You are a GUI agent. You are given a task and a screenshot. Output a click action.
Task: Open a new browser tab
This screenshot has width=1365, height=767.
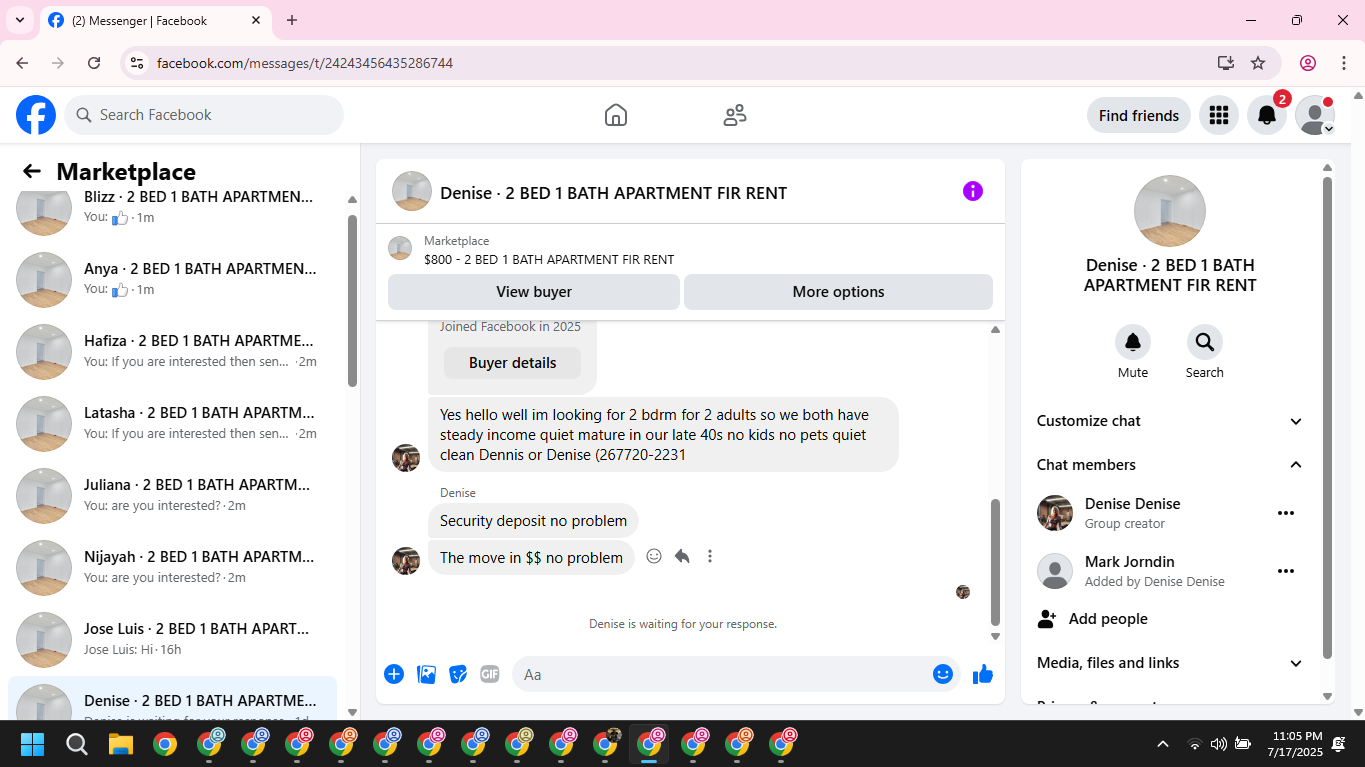(292, 20)
